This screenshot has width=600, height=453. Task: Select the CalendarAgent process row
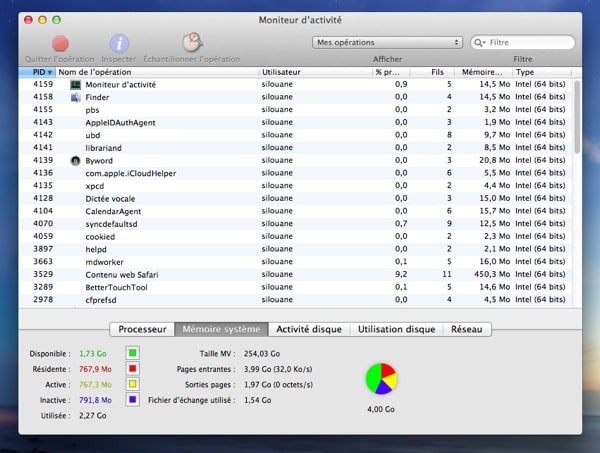[x=296, y=211]
